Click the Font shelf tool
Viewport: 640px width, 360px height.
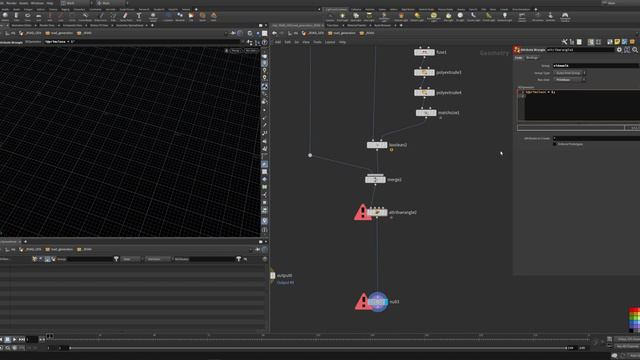138,16
